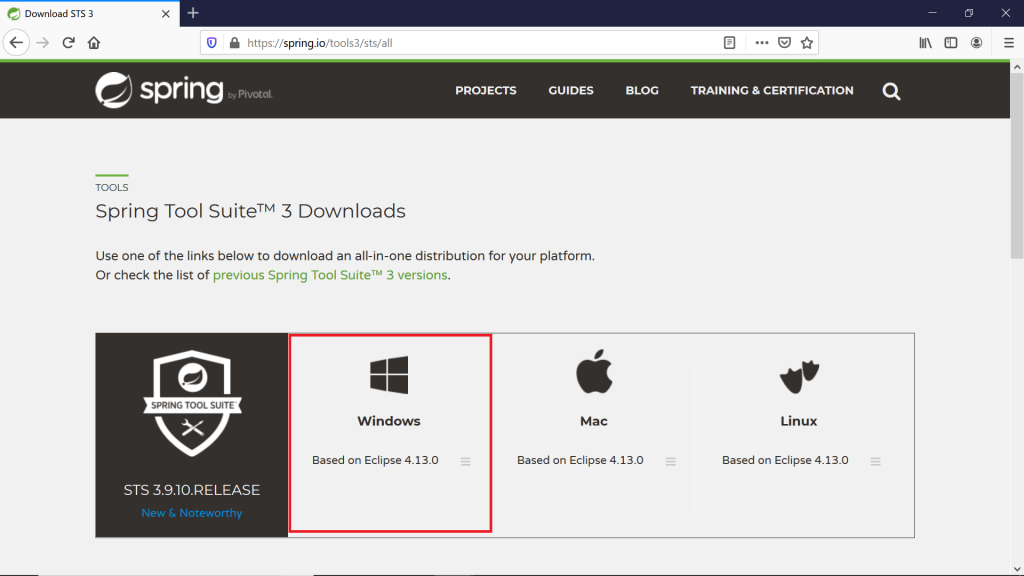Open the Library bookmarks and history icon

coord(925,43)
